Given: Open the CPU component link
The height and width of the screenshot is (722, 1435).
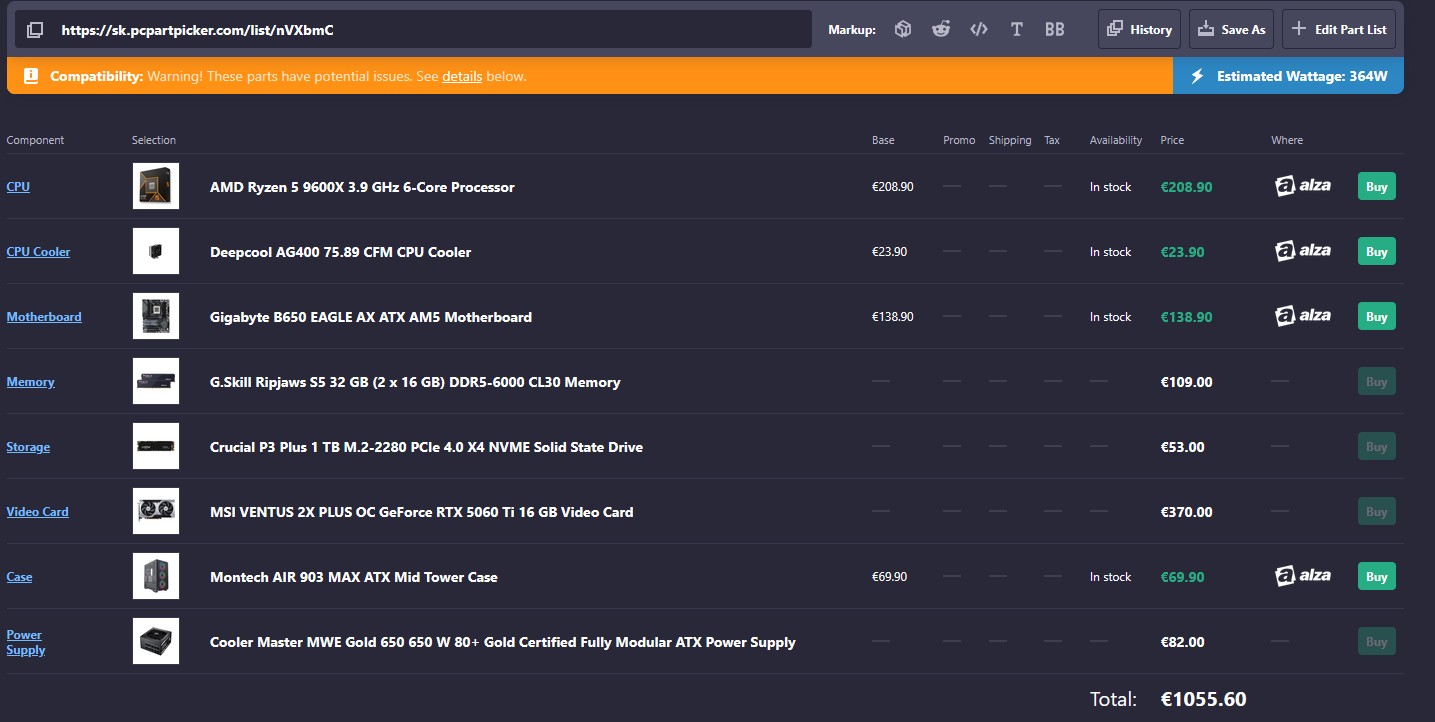Looking at the screenshot, I should pyautogui.click(x=18, y=187).
